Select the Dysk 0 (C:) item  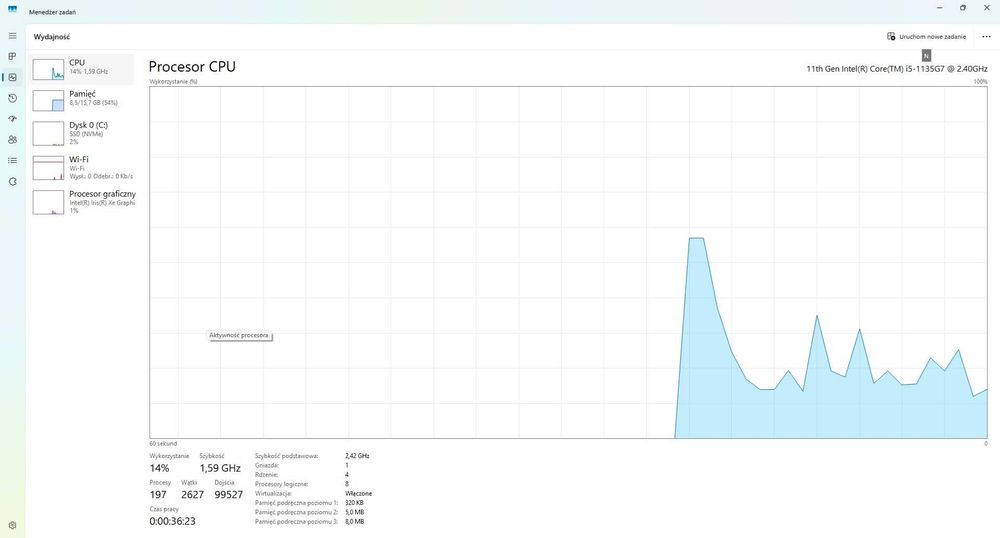(82, 133)
